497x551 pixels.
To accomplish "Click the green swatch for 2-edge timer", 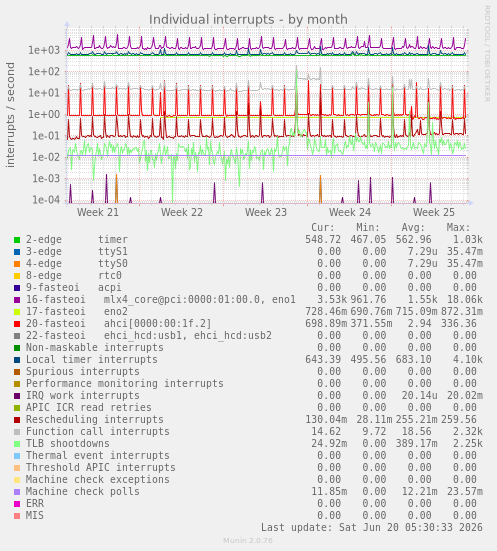I will pyautogui.click(x=17, y=240).
